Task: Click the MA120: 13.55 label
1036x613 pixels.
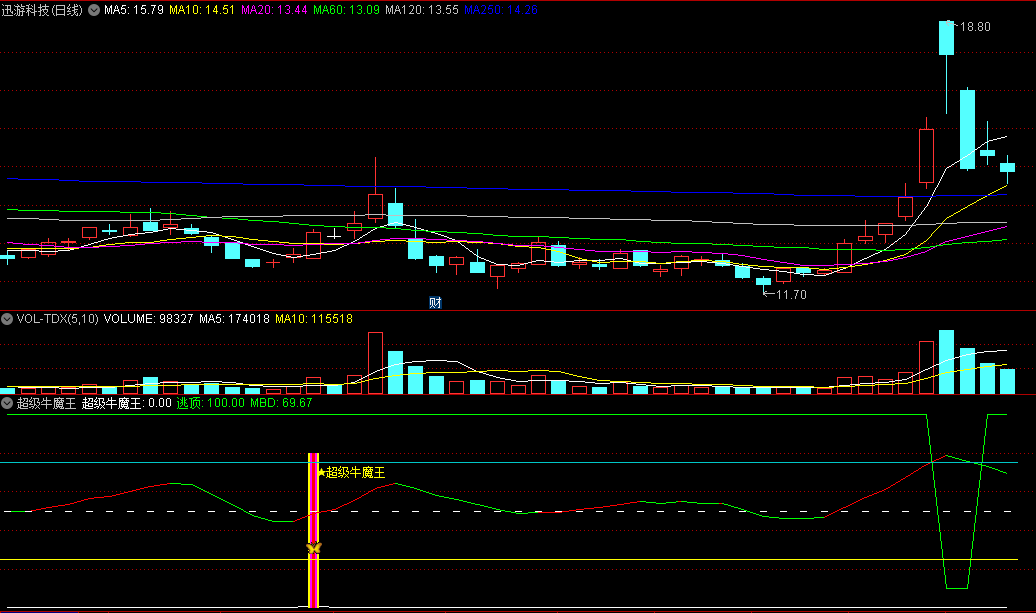Action: coord(422,10)
